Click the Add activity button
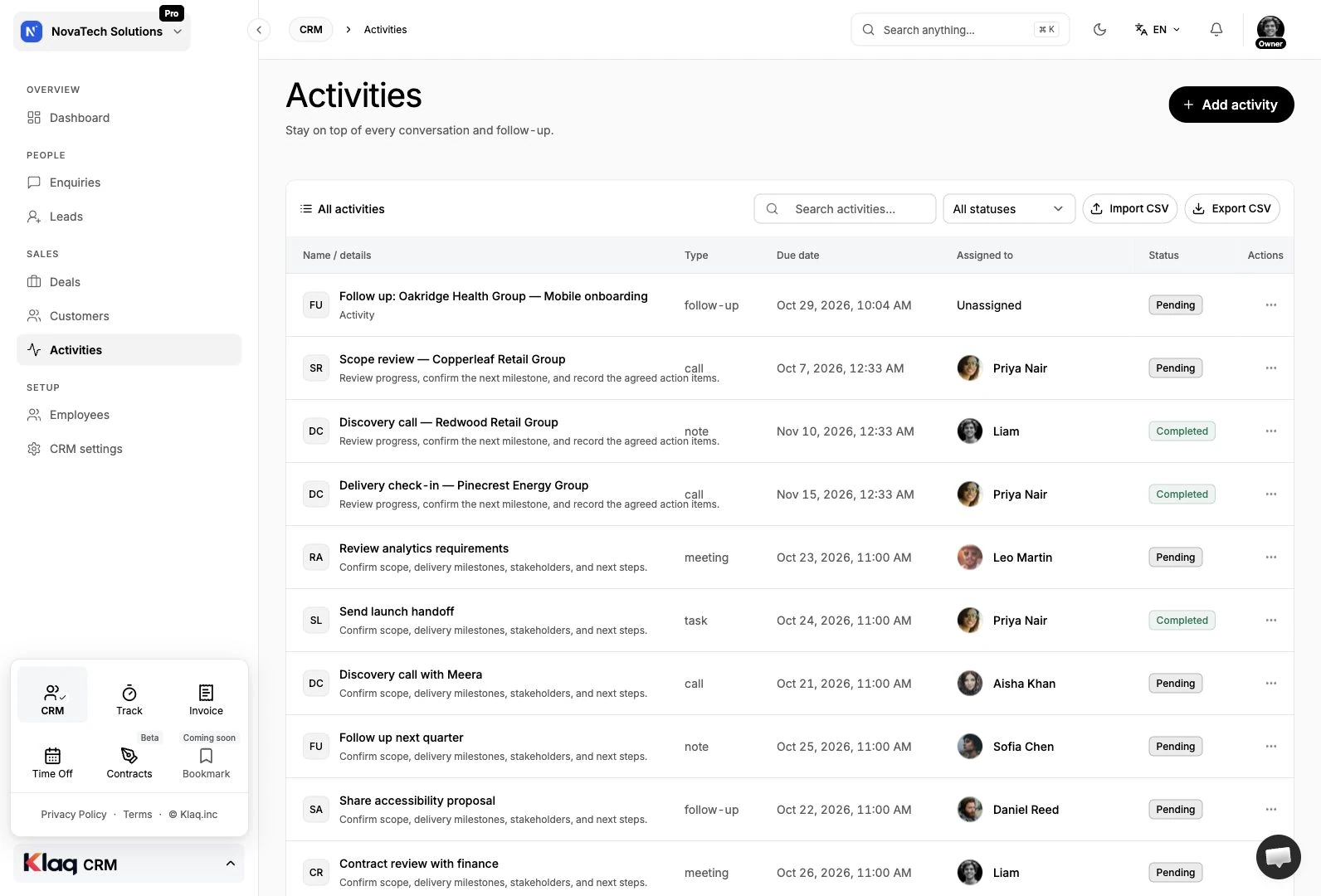 click(1231, 105)
